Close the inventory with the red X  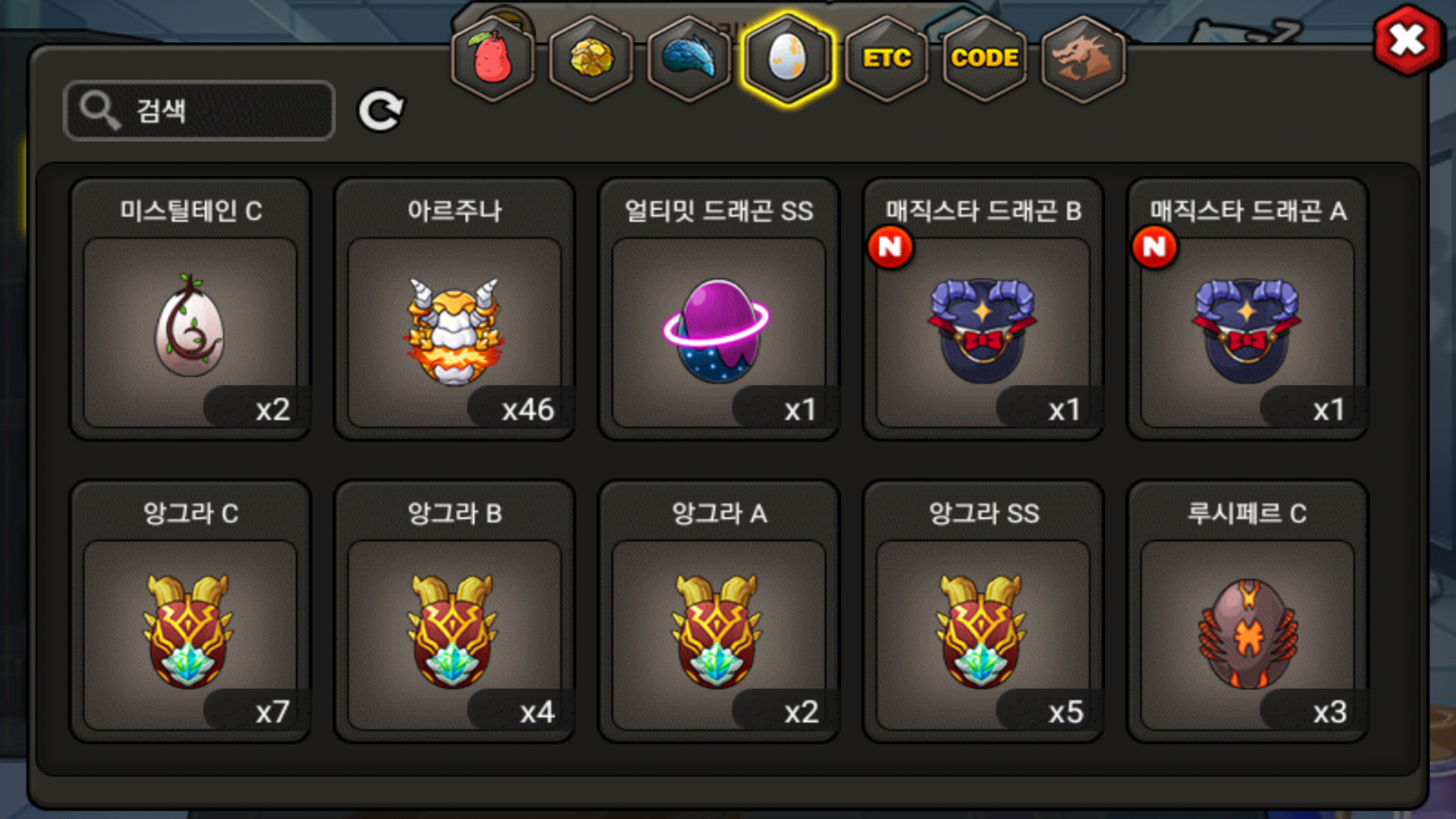coord(1407,40)
